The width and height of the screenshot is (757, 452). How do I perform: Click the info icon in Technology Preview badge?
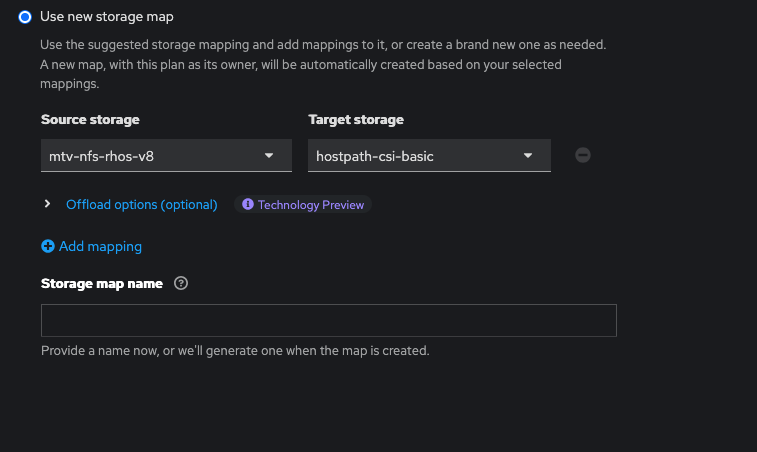coord(248,204)
